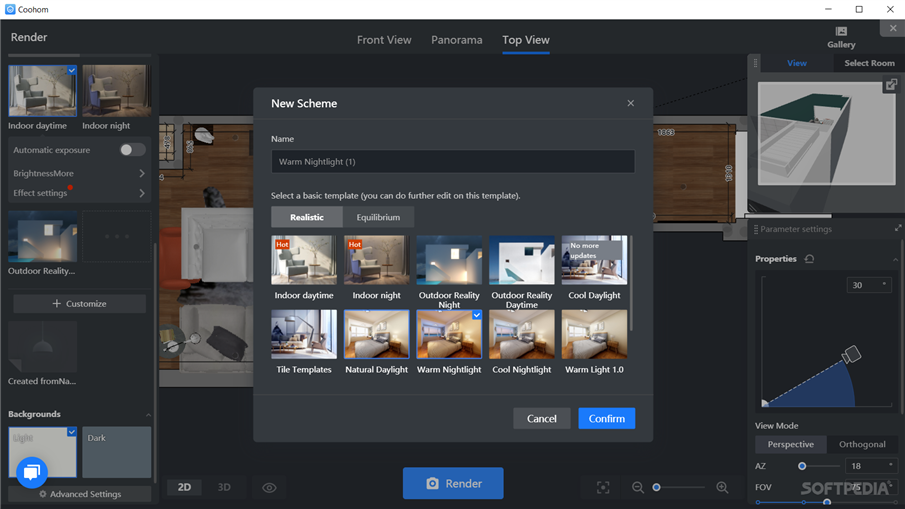Select the Equilibrium template tab
Image resolution: width=905 pixels, height=509 pixels.
[378, 217]
